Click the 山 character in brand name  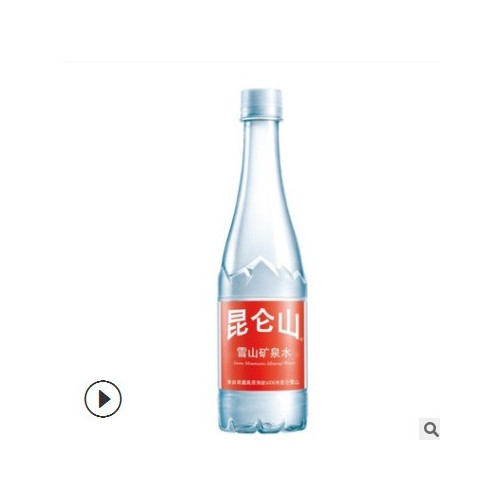tap(288, 323)
